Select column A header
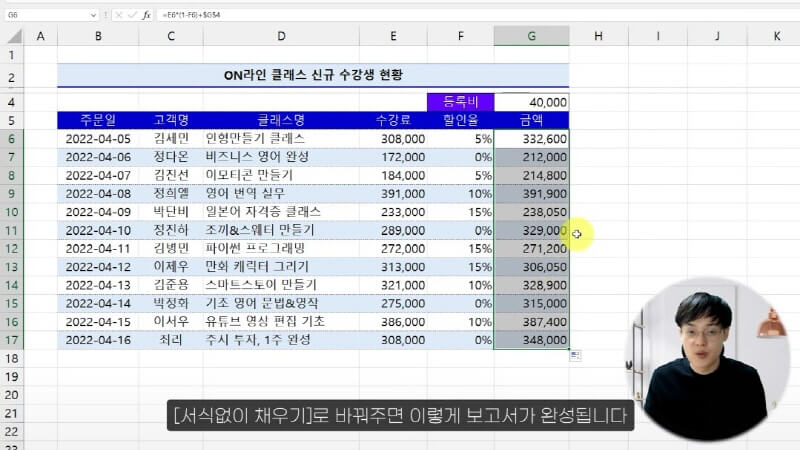The width and height of the screenshot is (800, 450). point(40,36)
